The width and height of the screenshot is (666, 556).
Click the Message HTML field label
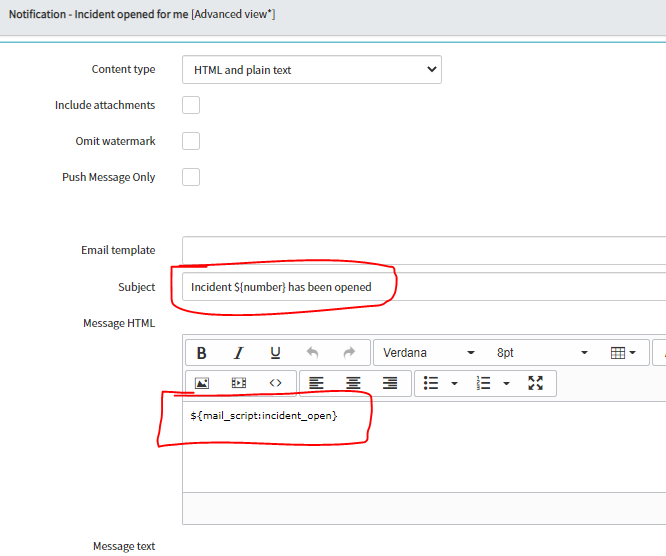(x=119, y=323)
